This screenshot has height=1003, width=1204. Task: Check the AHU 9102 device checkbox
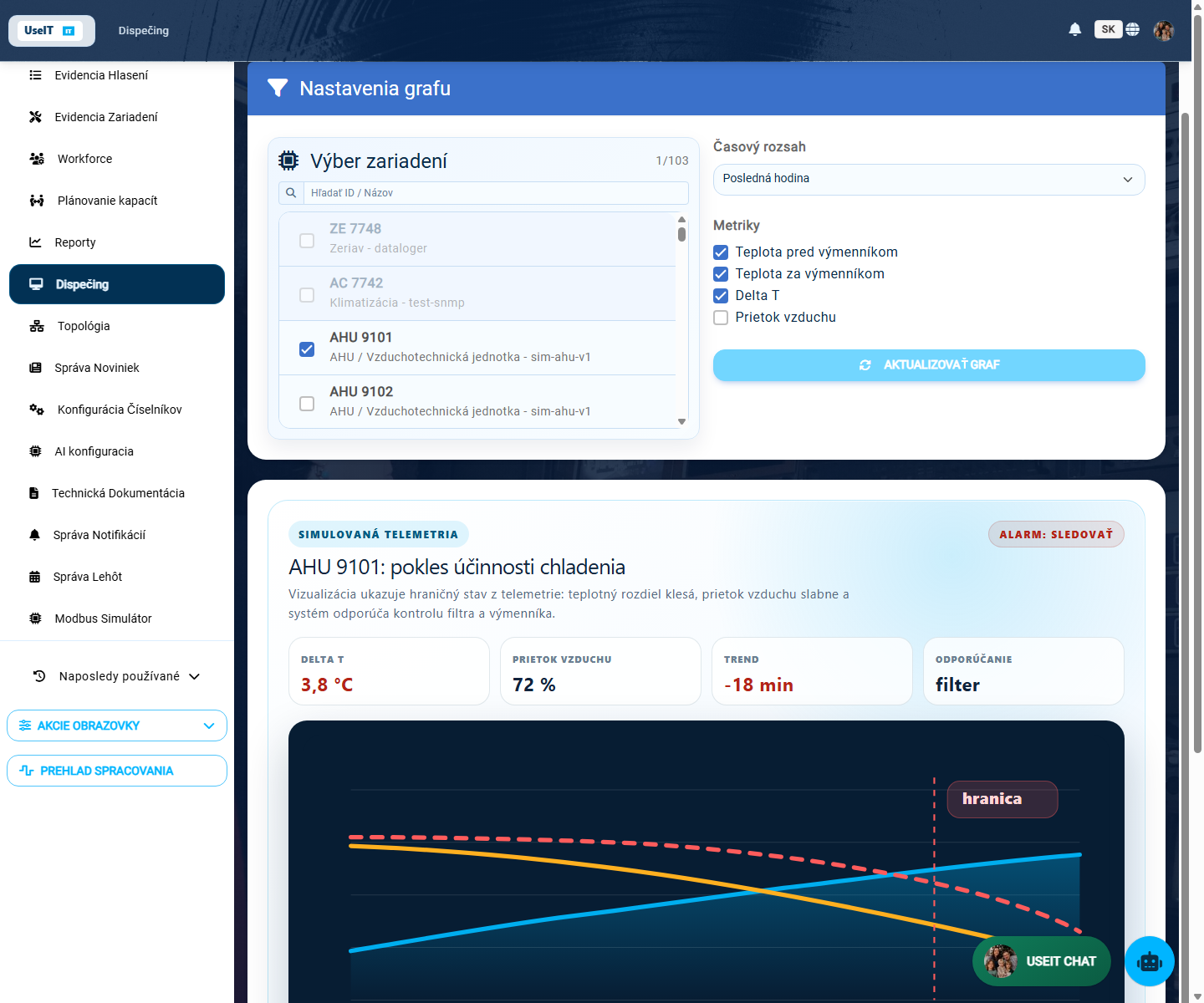(307, 404)
